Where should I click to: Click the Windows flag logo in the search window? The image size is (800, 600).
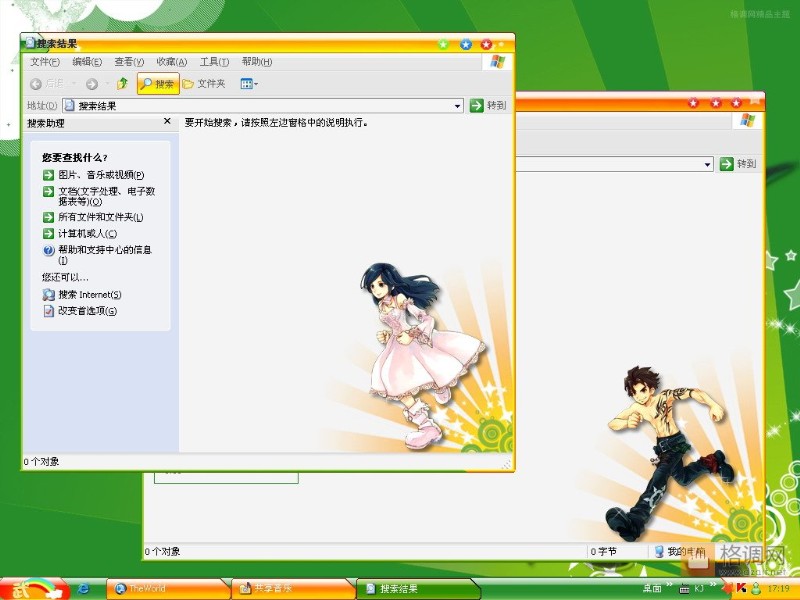tap(497, 62)
